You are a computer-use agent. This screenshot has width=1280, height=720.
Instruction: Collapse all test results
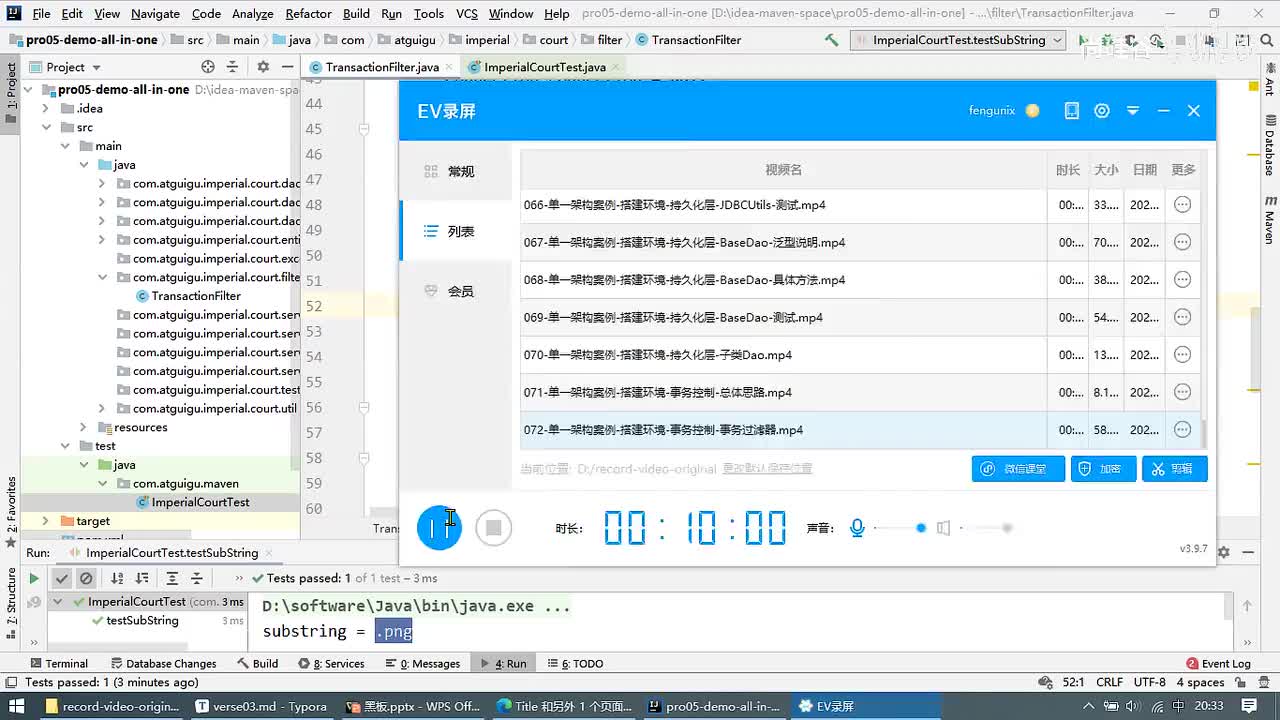196,578
